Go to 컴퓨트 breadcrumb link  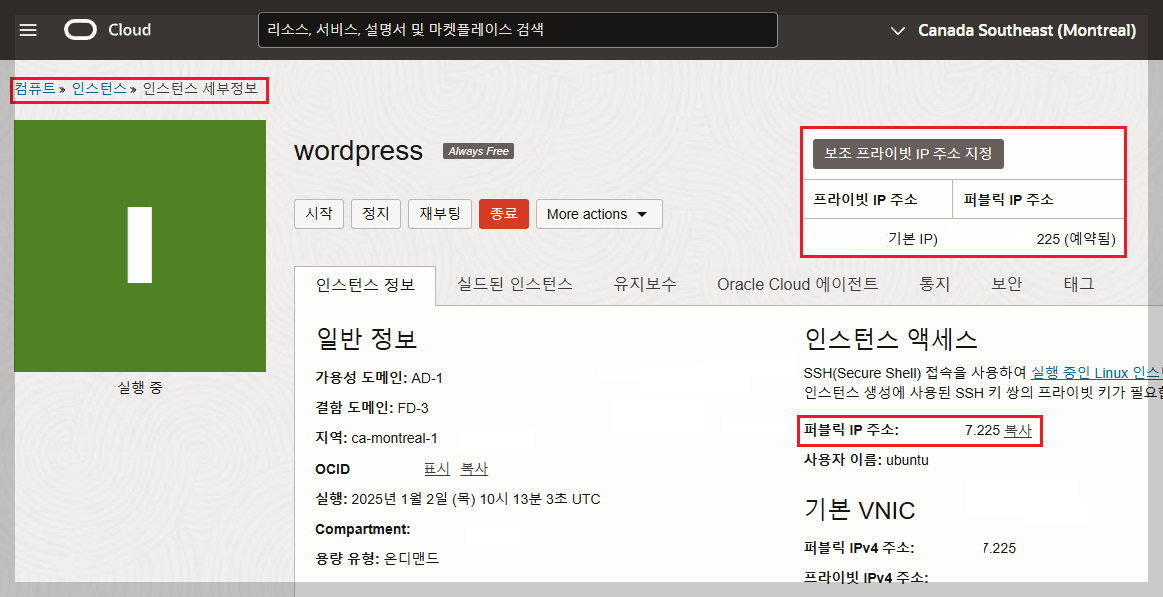point(35,89)
